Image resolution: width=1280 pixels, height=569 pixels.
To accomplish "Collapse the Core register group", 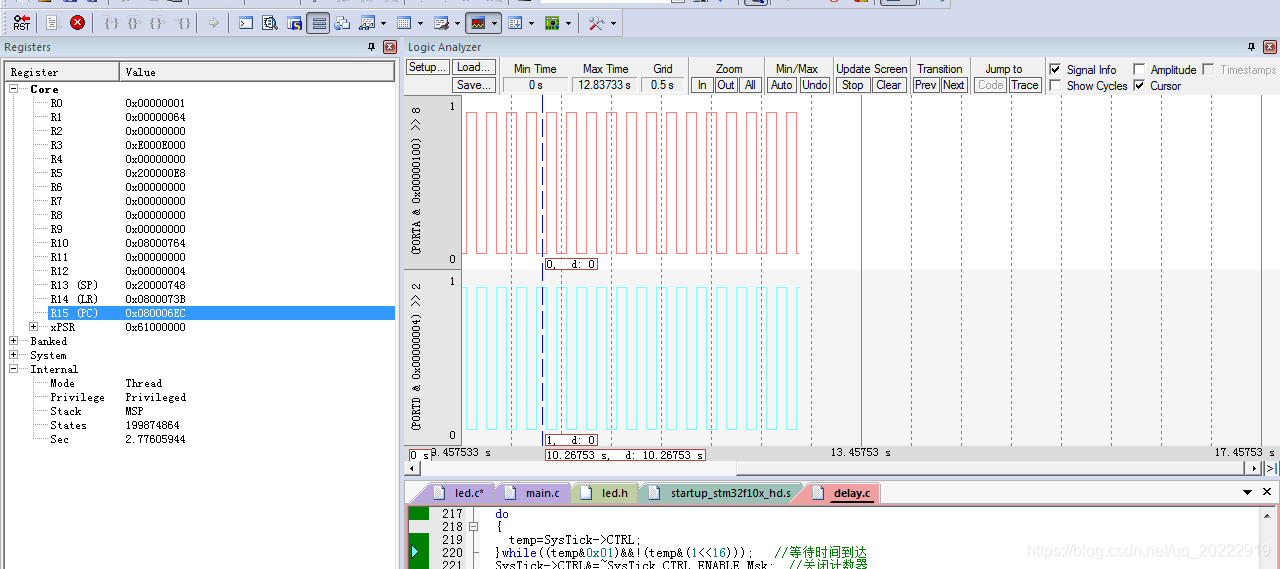I will tap(14, 89).
